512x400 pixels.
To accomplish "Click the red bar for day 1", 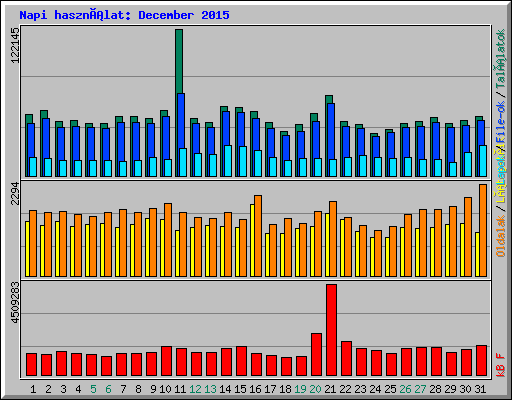I will tap(31, 365).
